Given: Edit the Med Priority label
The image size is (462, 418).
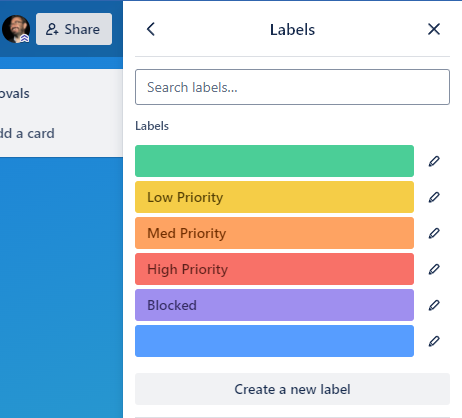Looking at the screenshot, I should [434, 233].
